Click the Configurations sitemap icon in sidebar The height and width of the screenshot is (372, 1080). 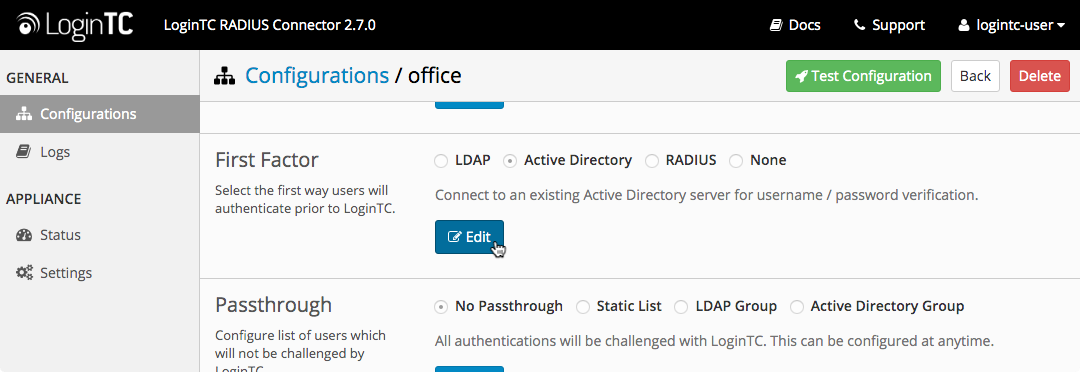(x=24, y=114)
